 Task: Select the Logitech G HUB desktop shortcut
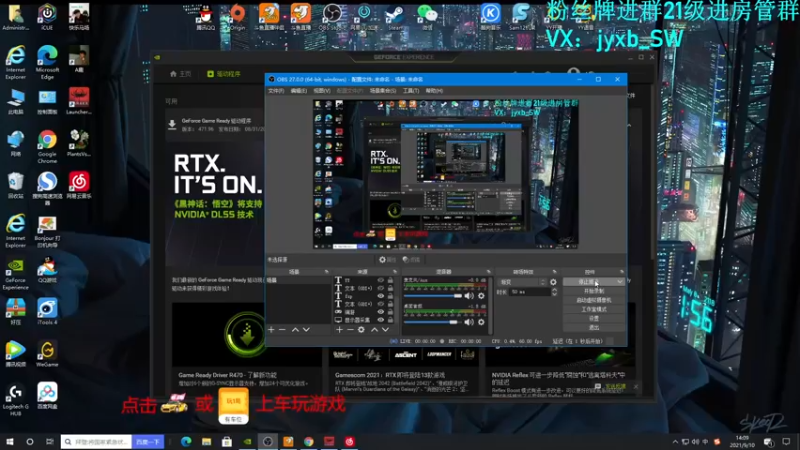pyautogui.click(x=15, y=399)
